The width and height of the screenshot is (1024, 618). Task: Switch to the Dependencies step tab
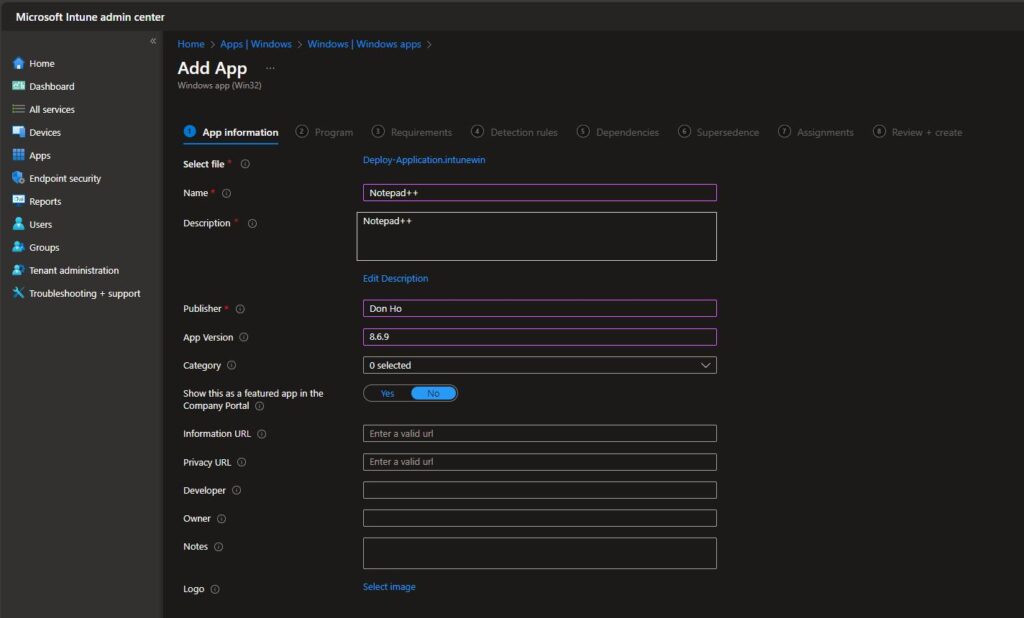(x=618, y=132)
